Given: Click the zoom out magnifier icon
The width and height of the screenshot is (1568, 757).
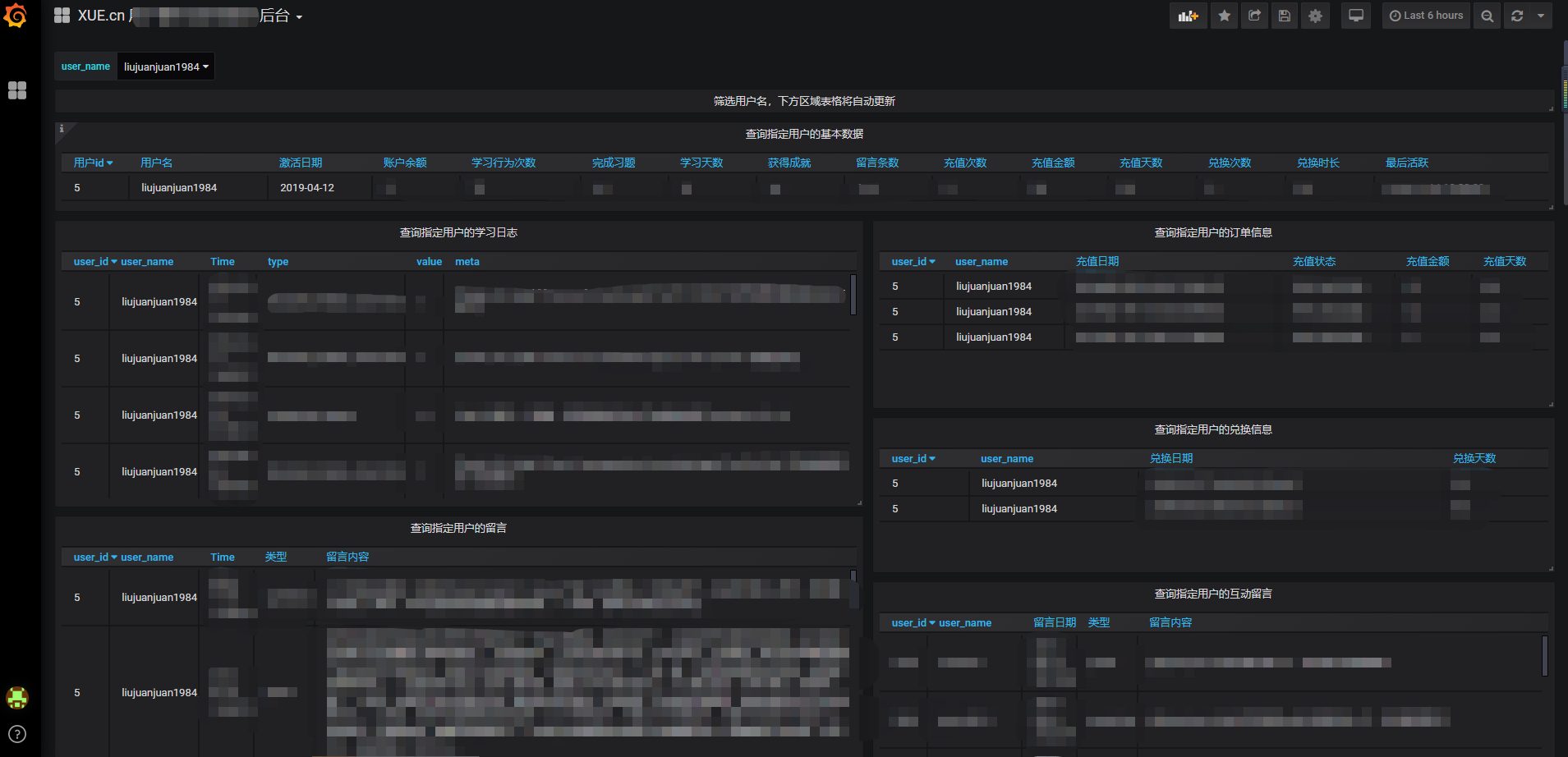Looking at the screenshot, I should [1487, 16].
